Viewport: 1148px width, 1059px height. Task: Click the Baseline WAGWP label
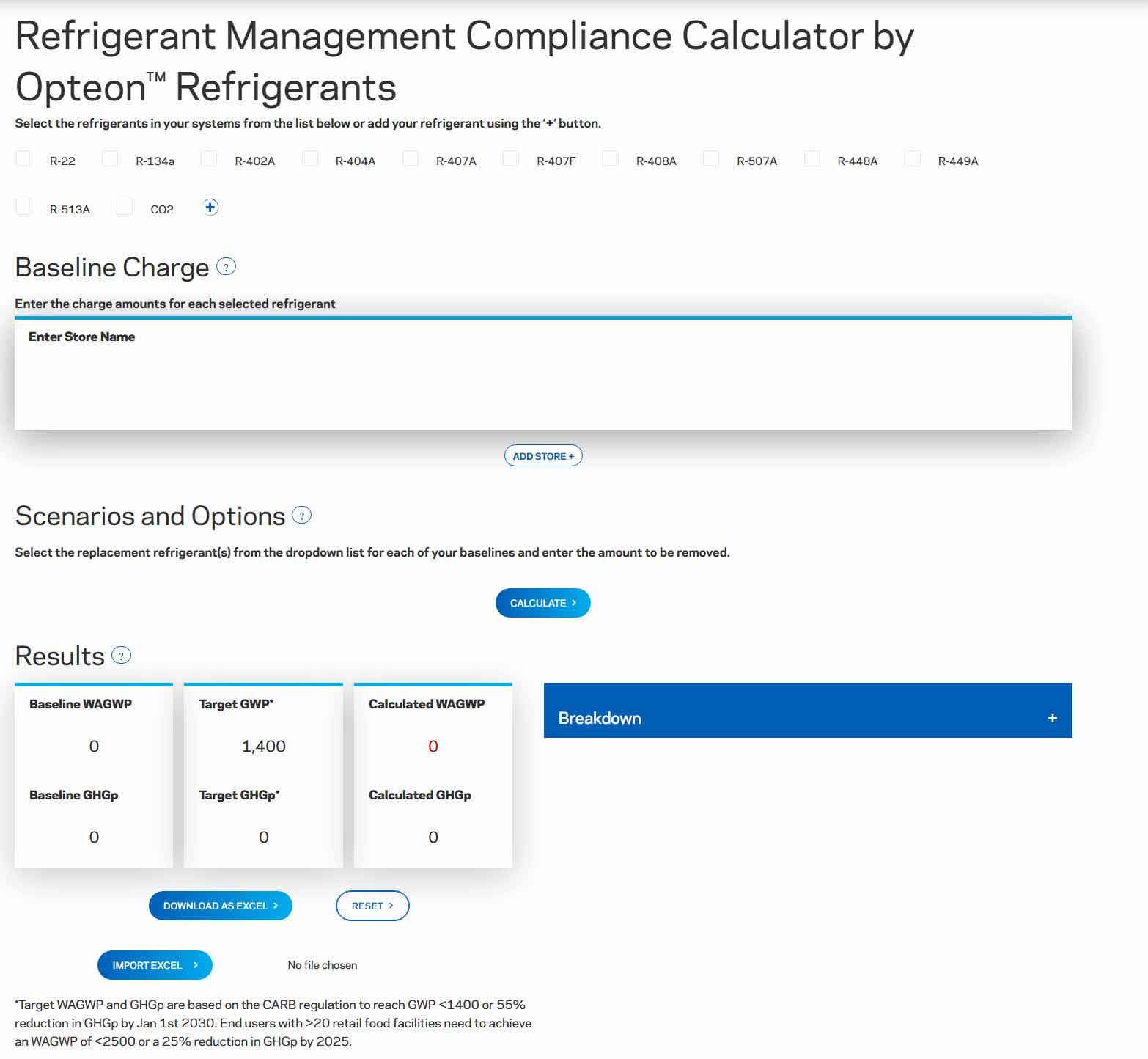[x=81, y=704]
